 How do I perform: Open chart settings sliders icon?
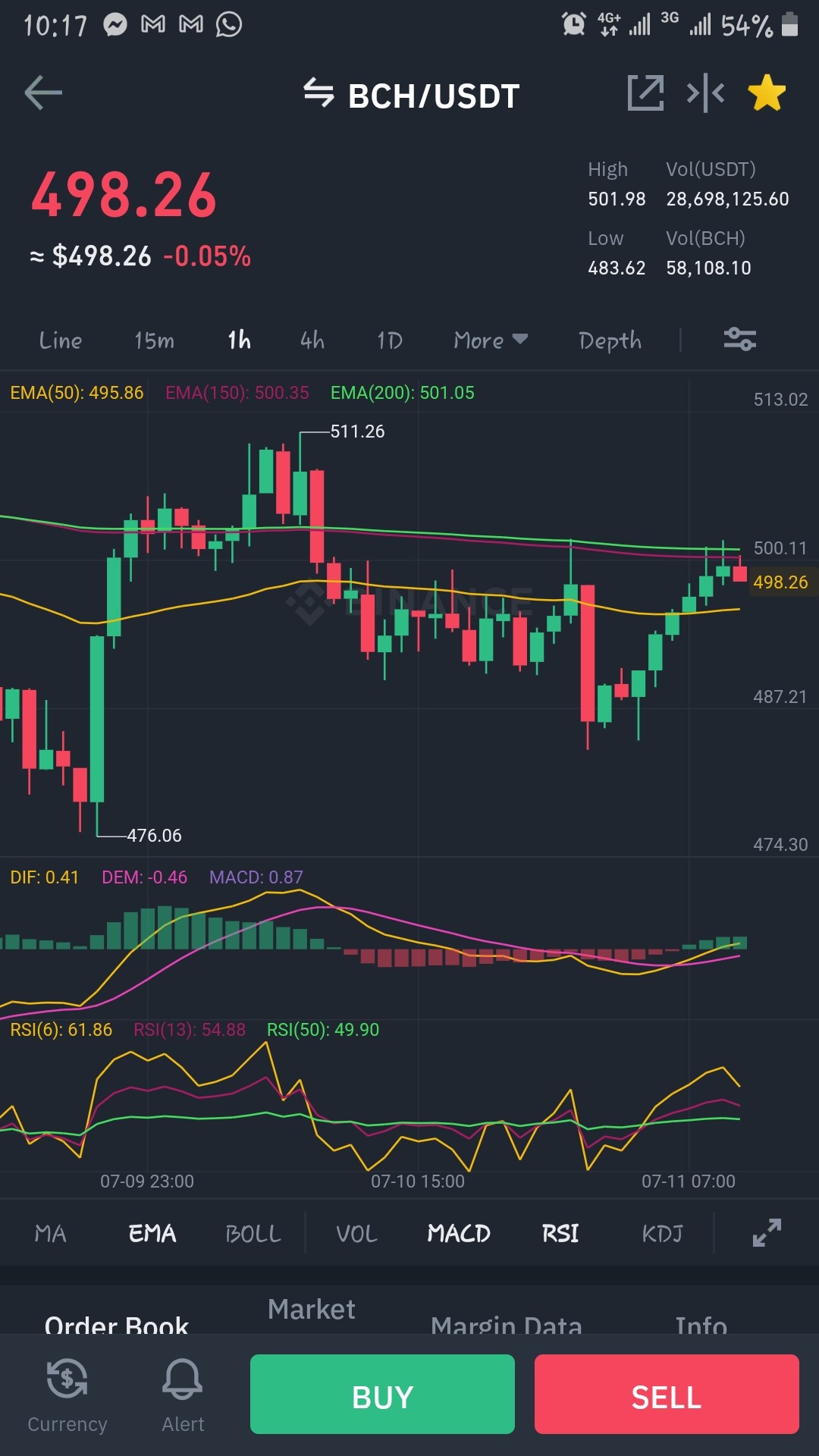pyautogui.click(x=739, y=339)
